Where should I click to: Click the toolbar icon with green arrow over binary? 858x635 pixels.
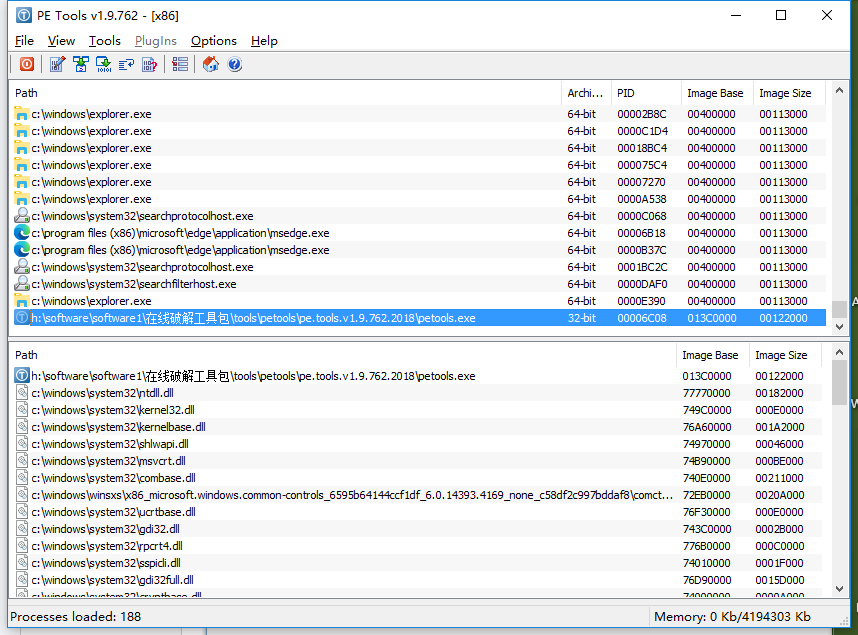click(x=103, y=65)
